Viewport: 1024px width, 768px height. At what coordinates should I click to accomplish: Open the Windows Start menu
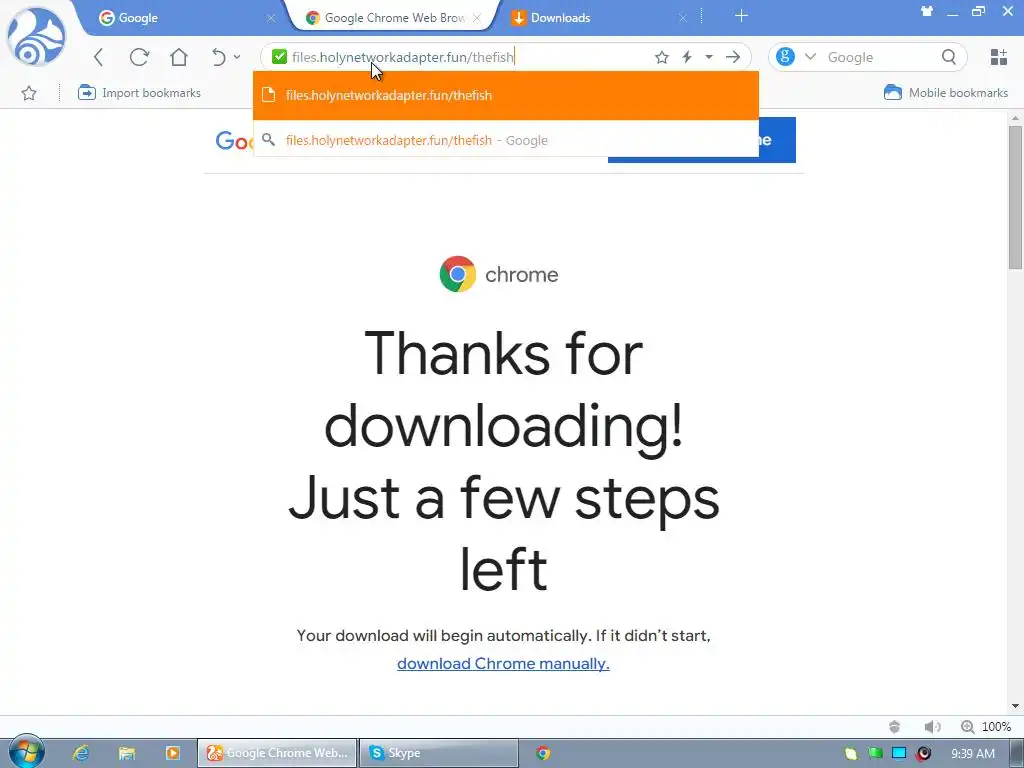(x=26, y=752)
